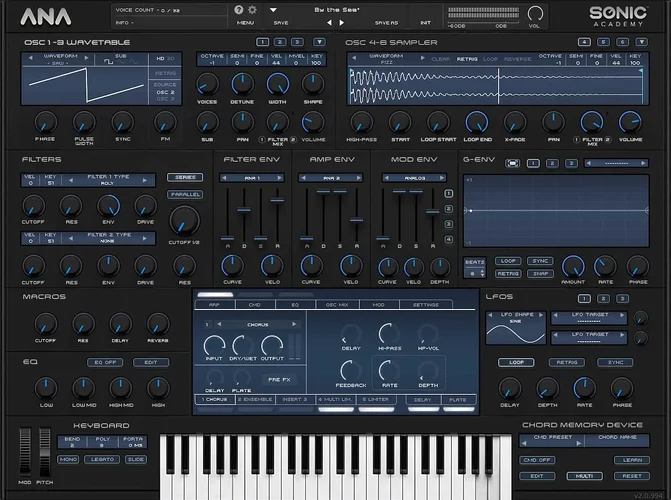671x500 pixels.
Task: Switch to the OSC MIX tab
Action: coord(337,304)
